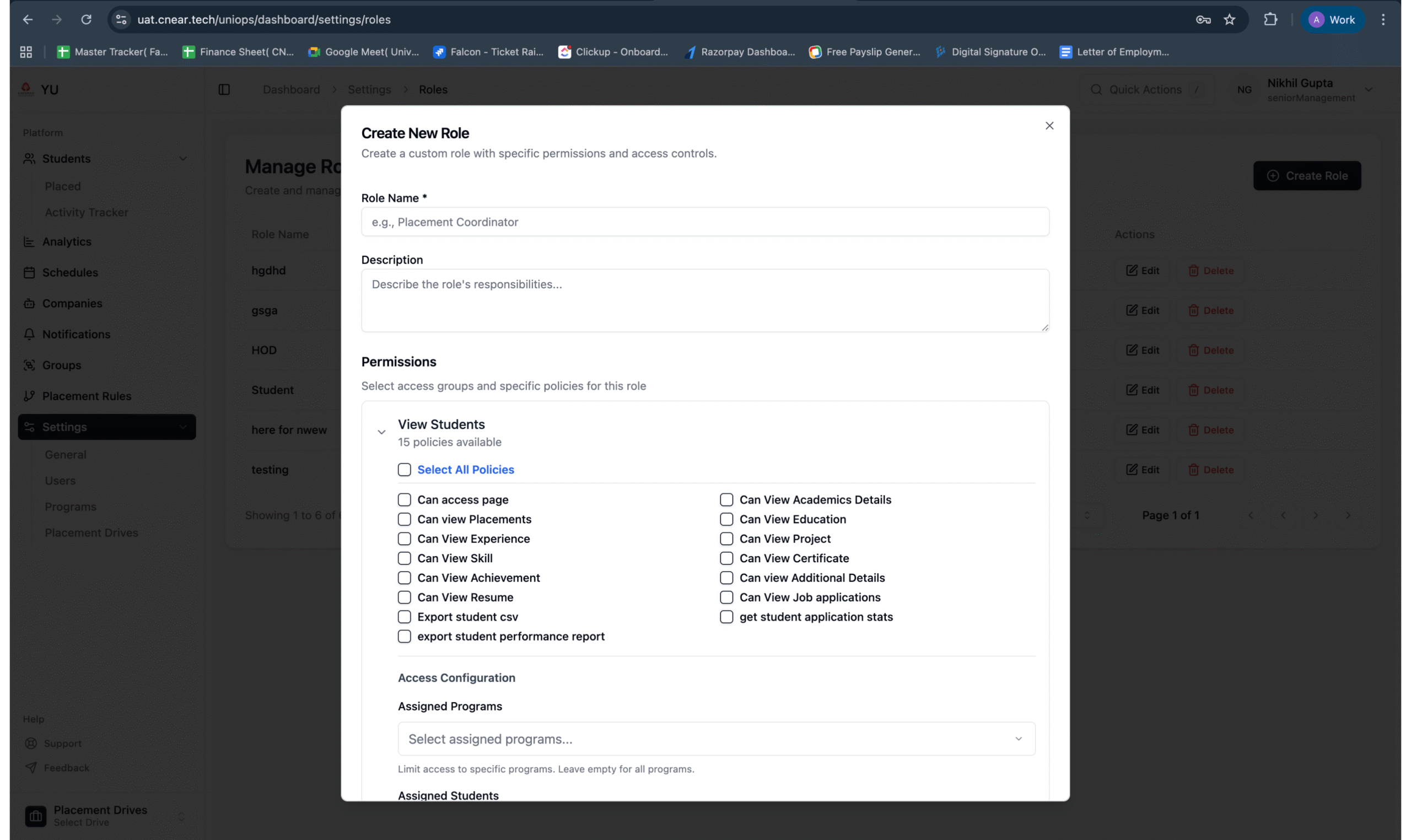Open the browser extensions puzzle icon
This screenshot has width=1411, height=840.
coord(1270,20)
